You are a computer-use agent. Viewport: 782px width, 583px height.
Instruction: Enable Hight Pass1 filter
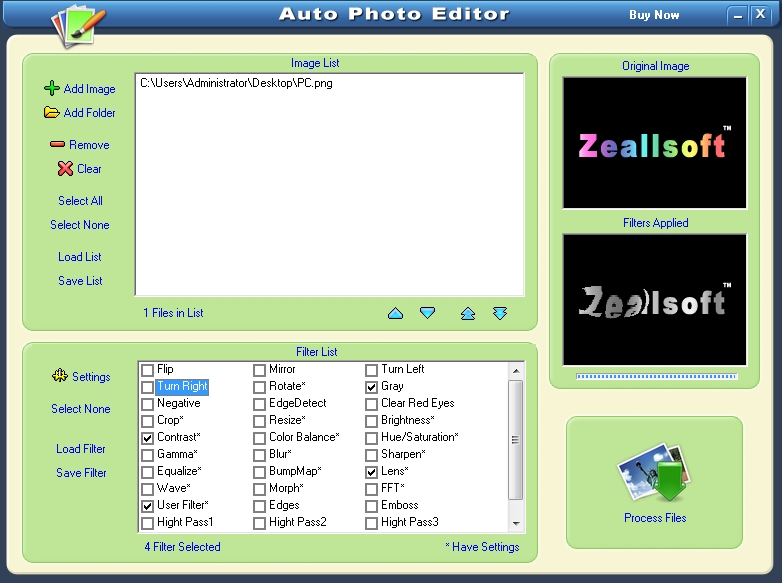pyautogui.click(x=147, y=523)
